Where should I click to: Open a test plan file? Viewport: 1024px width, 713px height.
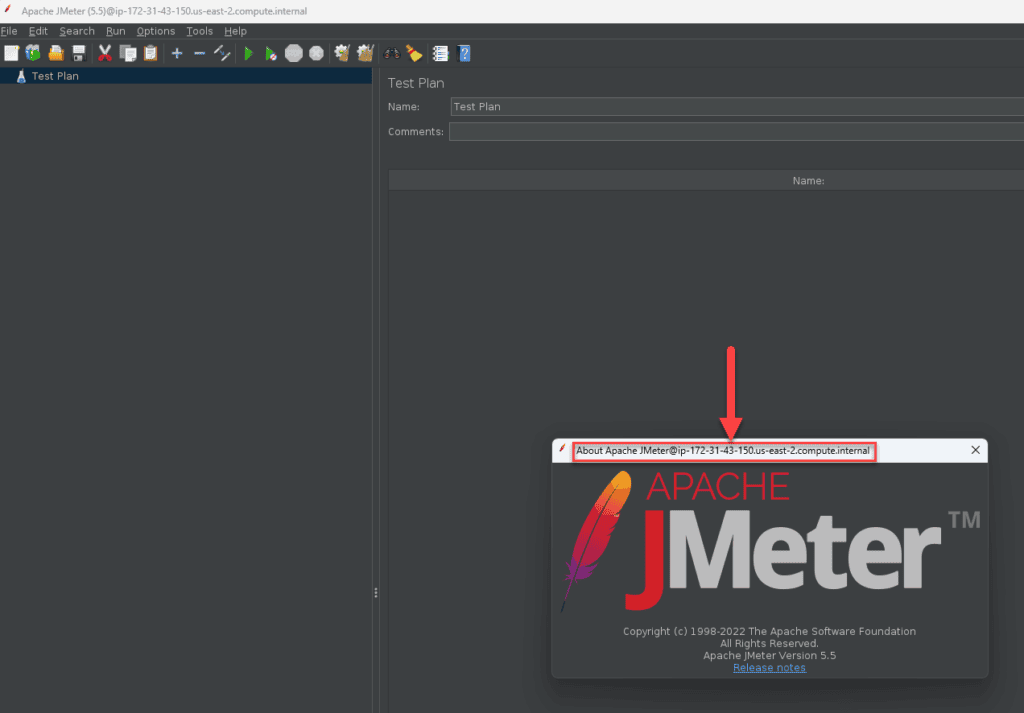[56, 53]
